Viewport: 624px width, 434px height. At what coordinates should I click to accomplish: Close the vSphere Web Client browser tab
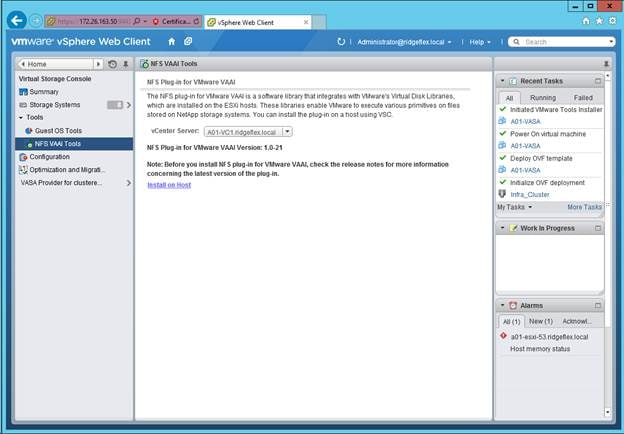(306, 22)
